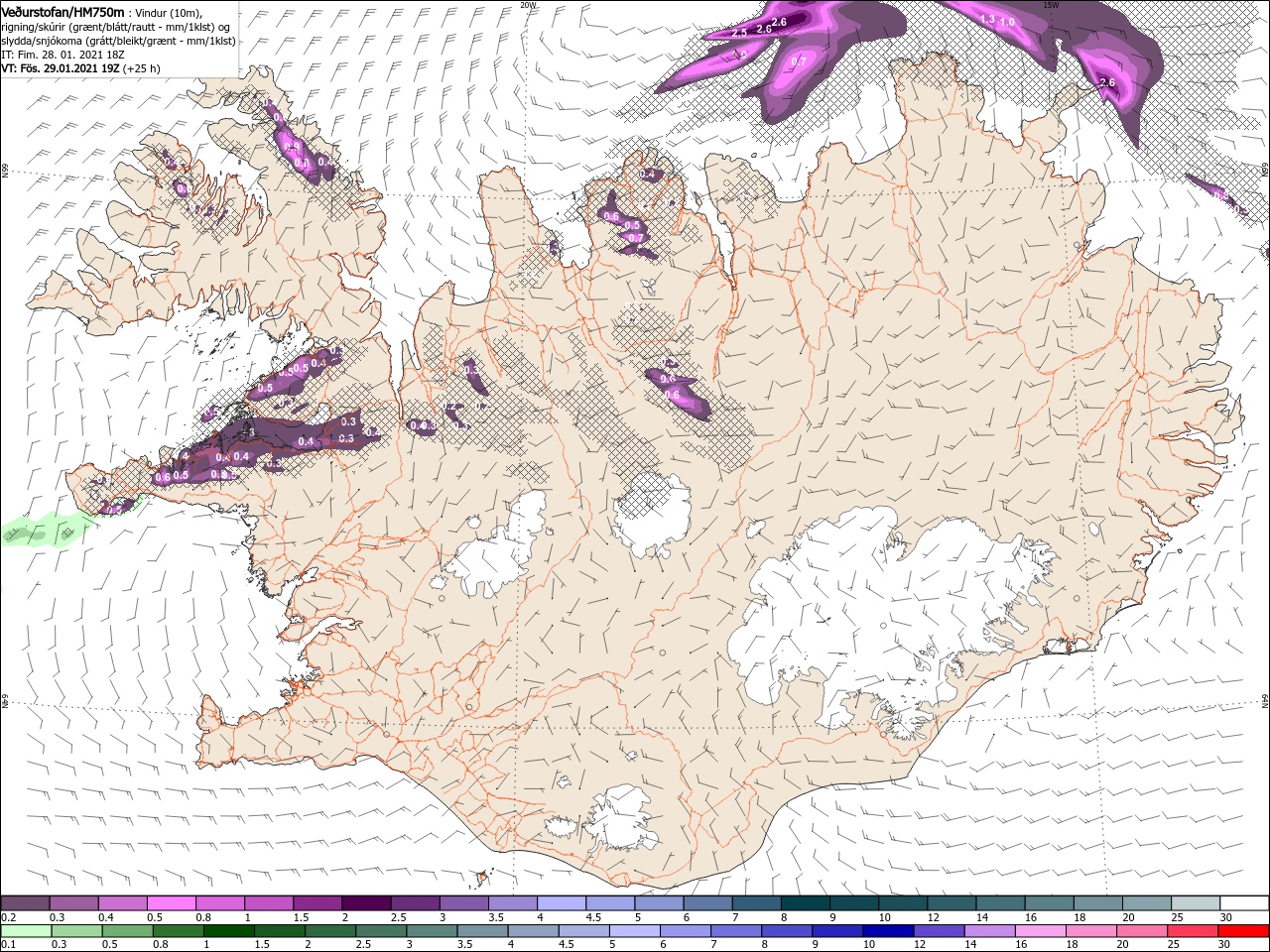Select the dark teal 8 swatch, upper legend
This screenshot has width=1270, height=952.
click(x=805, y=903)
